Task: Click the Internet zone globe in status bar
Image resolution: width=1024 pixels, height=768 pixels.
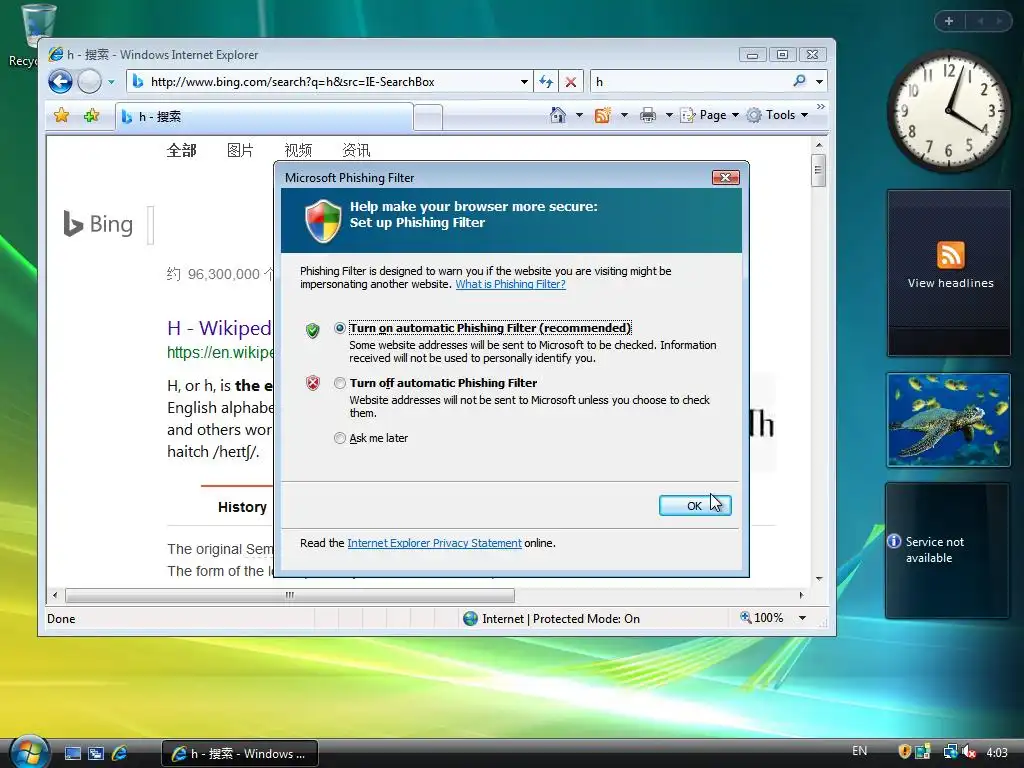Action: pyautogui.click(x=470, y=618)
